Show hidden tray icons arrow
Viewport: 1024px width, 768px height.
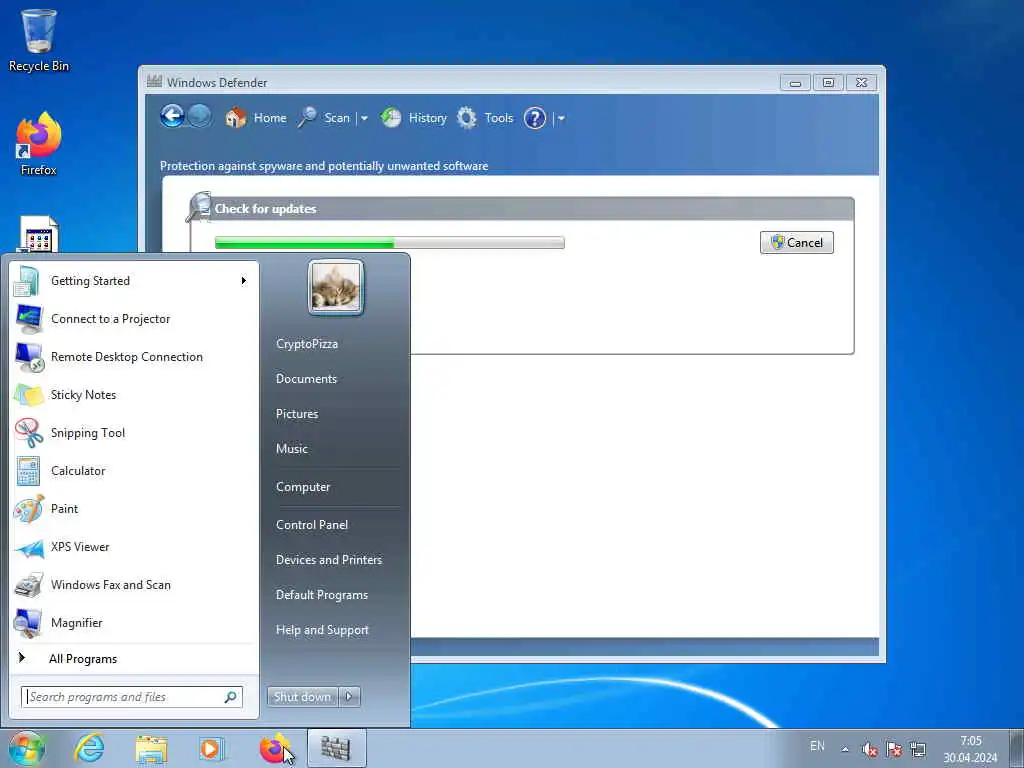click(x=845, y=749)
